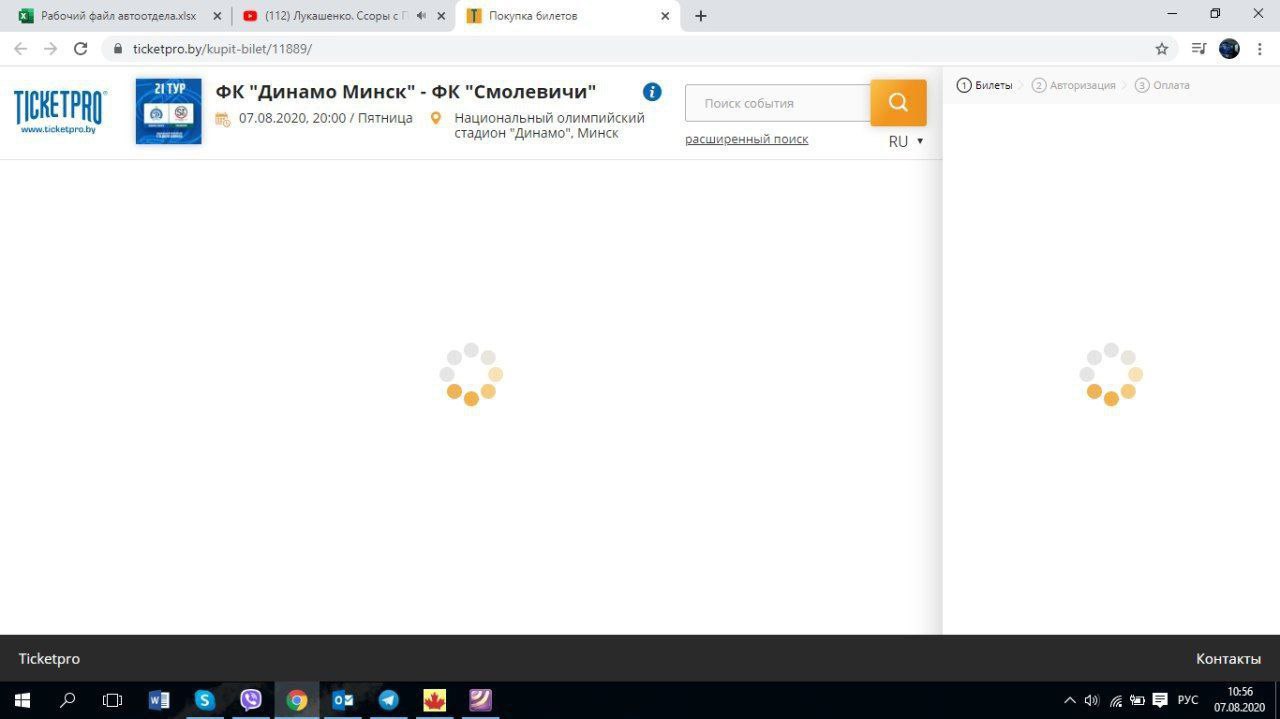Image resolution: width=1280 pixels, height=719 pixels.
Task: Go forward in browser history
Action: pos(50,48)
